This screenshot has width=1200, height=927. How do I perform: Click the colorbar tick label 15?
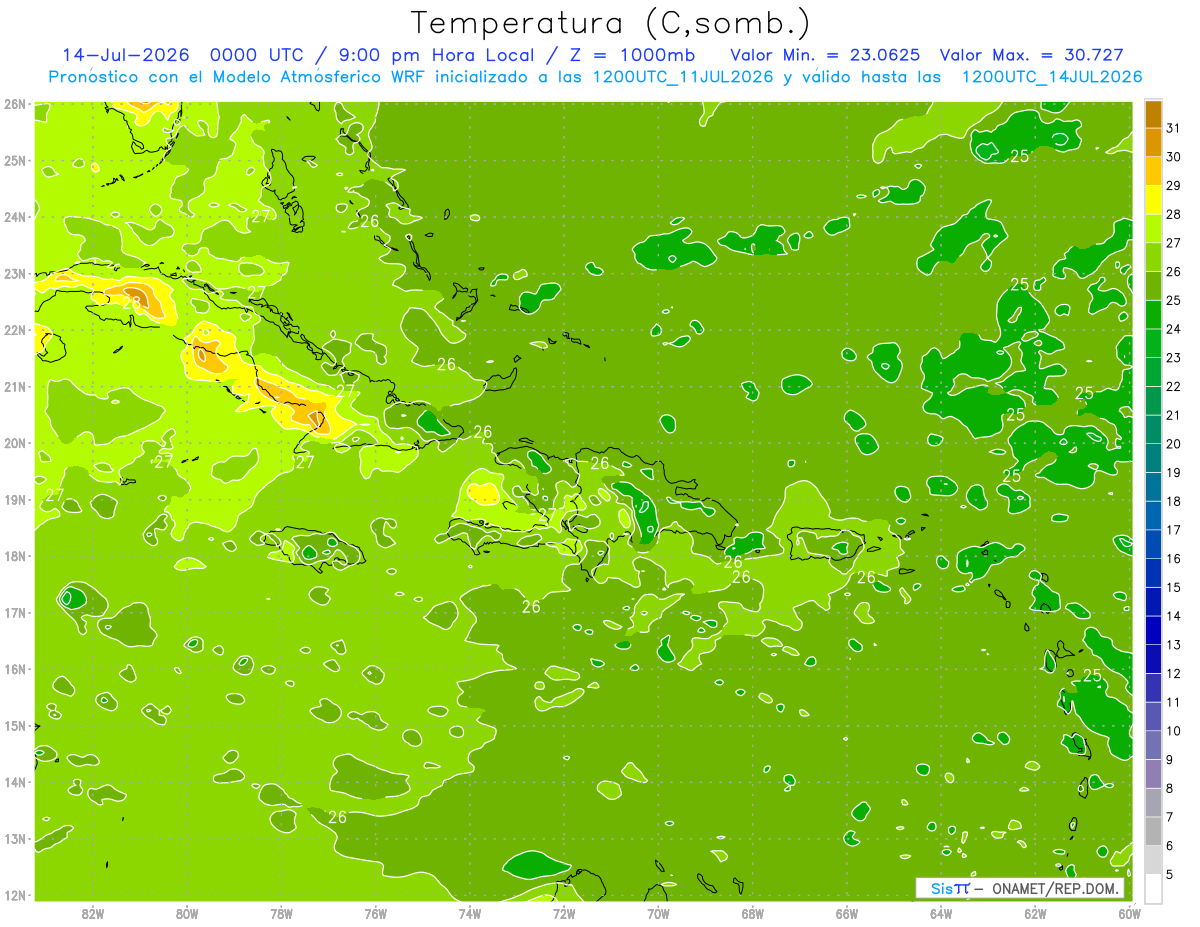[1174, 587]
